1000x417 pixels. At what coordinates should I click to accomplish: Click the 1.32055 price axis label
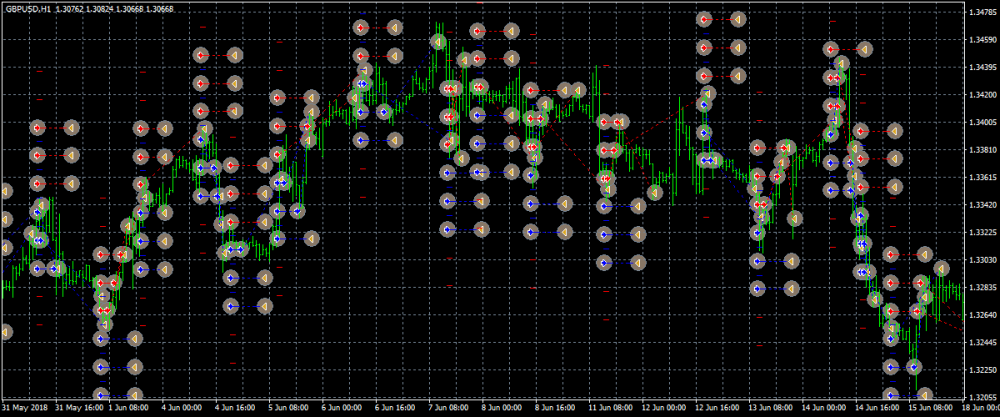982,397
